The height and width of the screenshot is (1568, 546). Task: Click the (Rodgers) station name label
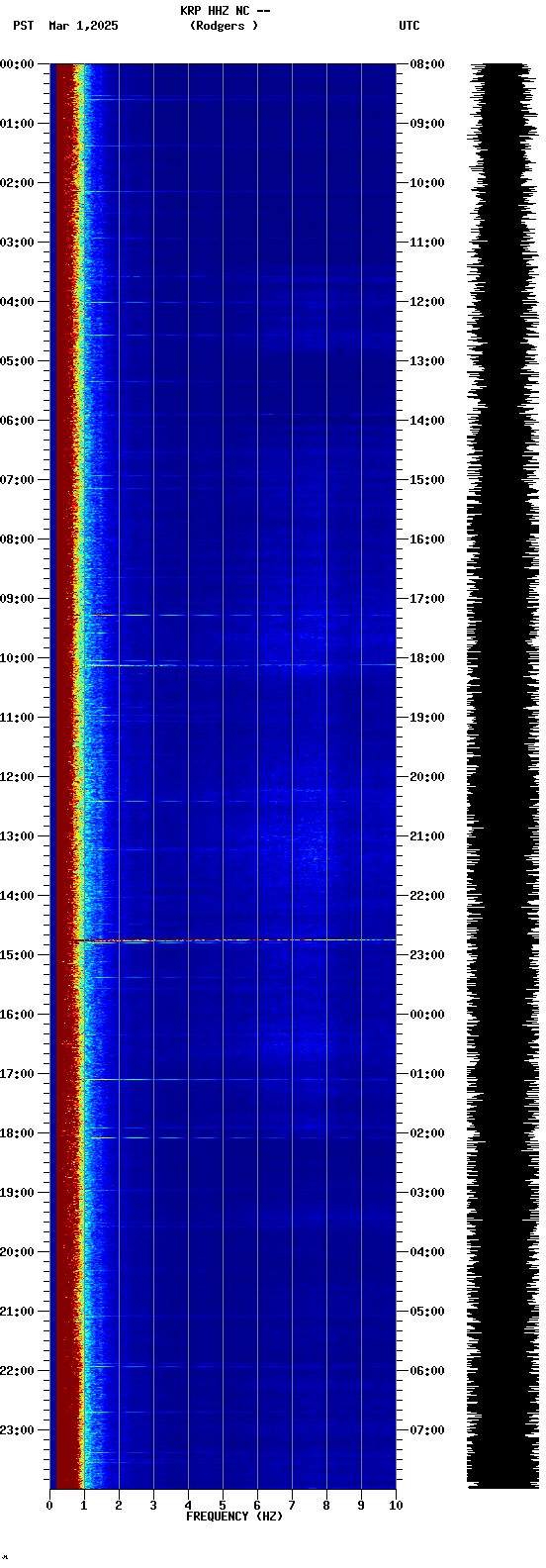pyautogui.click(x=224, y=26)
